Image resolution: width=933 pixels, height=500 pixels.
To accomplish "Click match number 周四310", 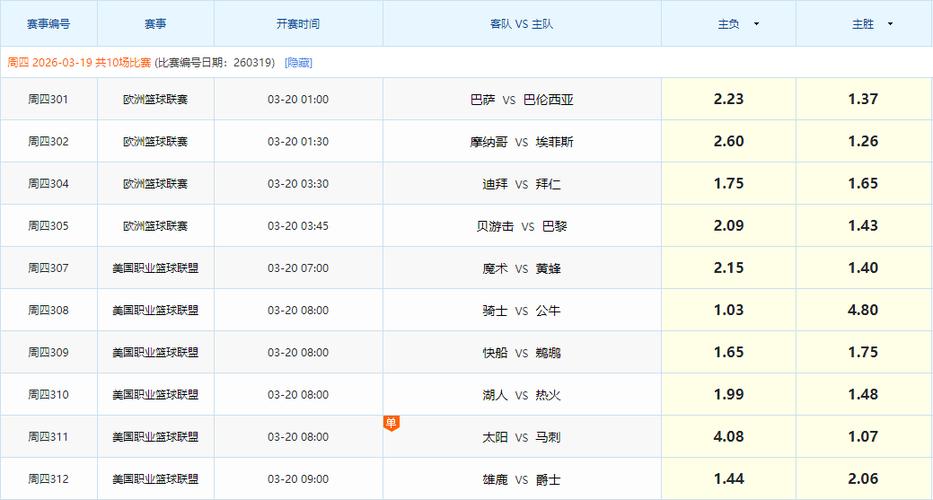I will click(x=49, y=395).
